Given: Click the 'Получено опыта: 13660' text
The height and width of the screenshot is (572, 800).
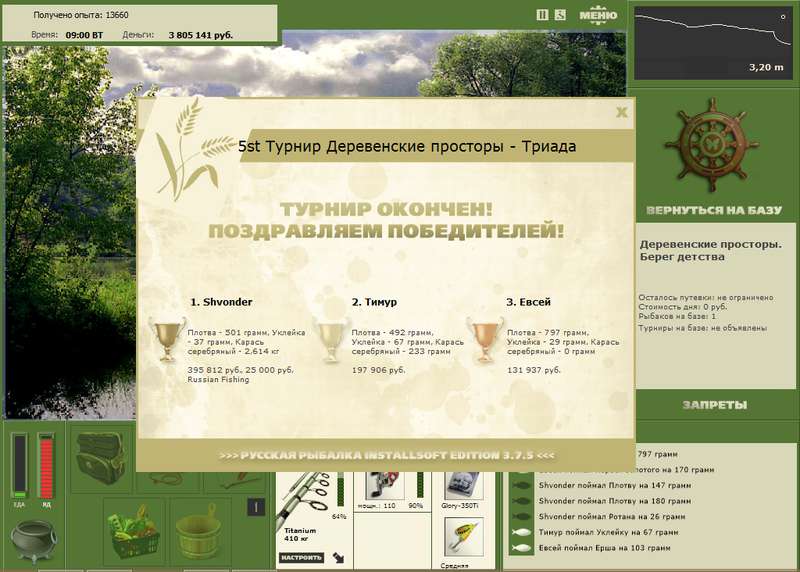Looking at the screenshot, I should coord(81,15).
